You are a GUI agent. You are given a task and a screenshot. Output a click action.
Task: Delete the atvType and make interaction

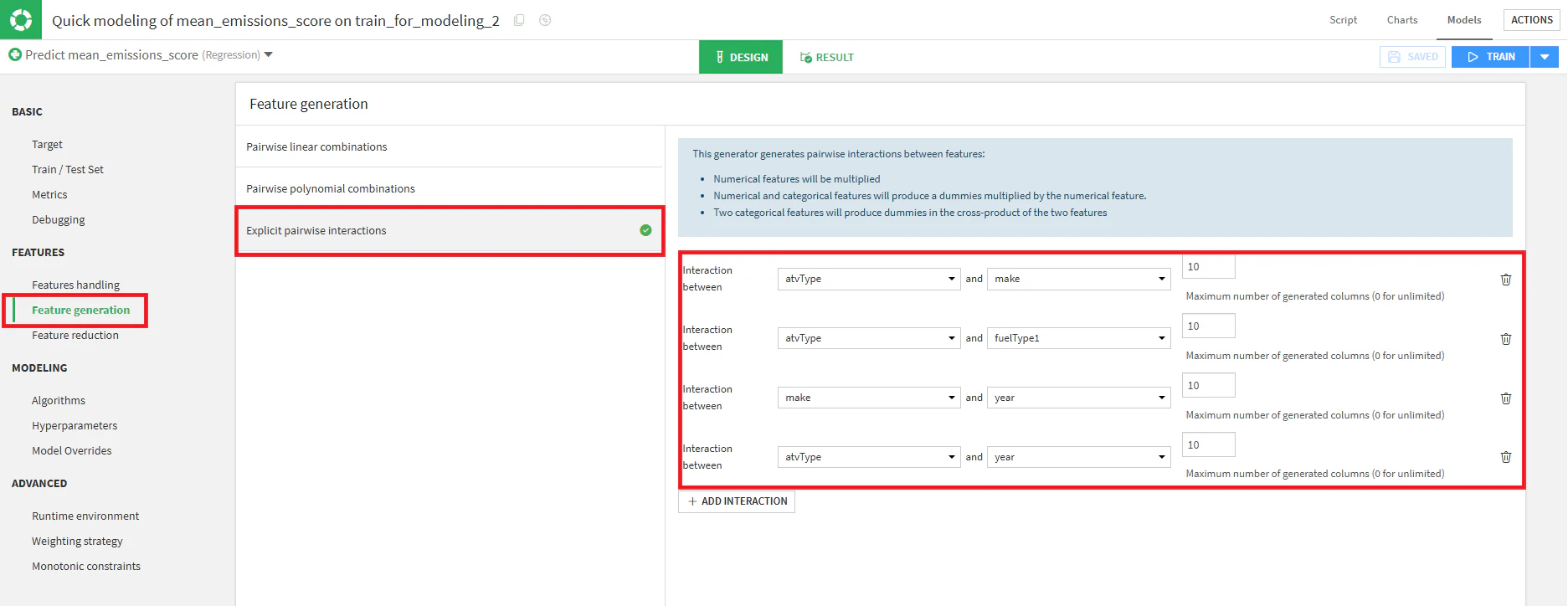coord(1505,280)
